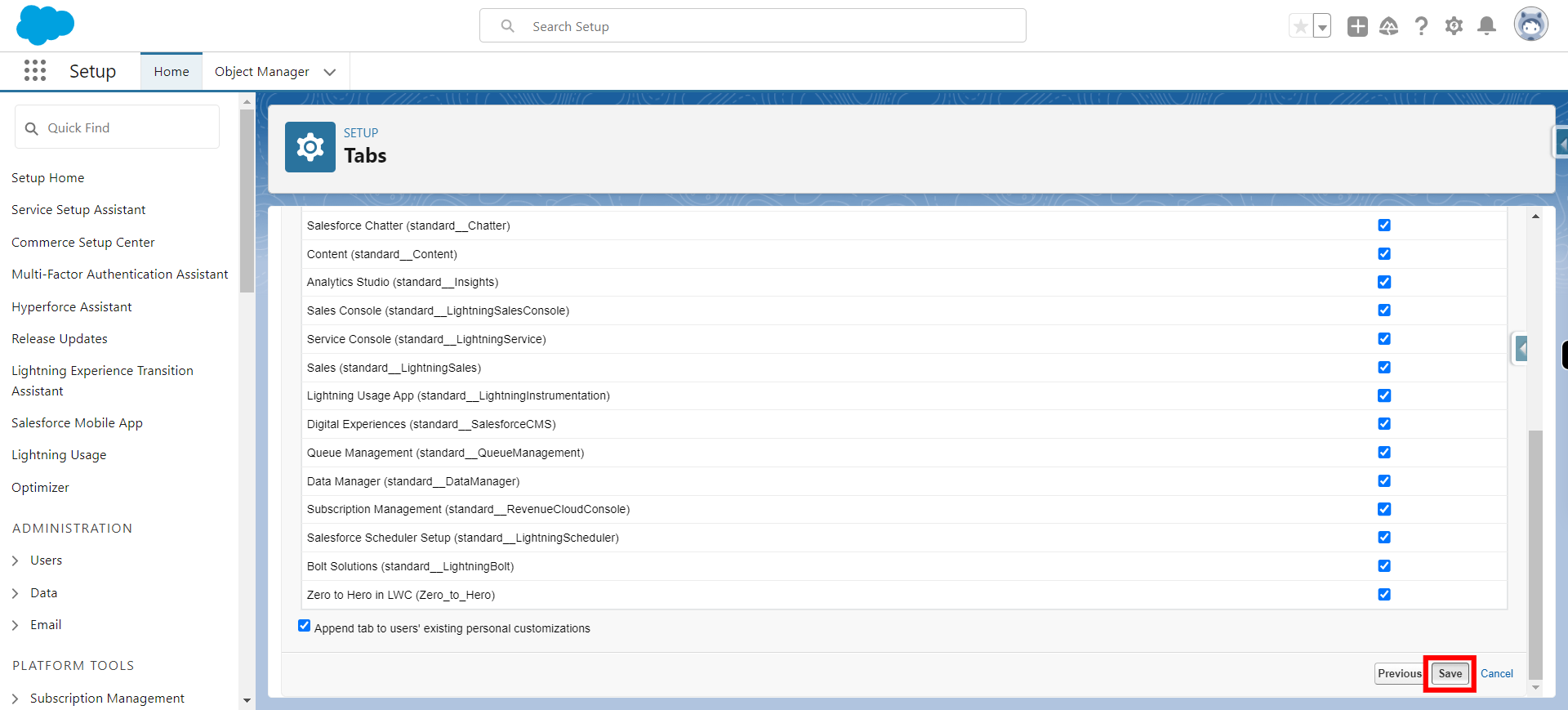The image size is (1568, 710).
Task: Click the PLATFORM TOOLS section heading
Action: pyautogui.click(x=73, y=666)
